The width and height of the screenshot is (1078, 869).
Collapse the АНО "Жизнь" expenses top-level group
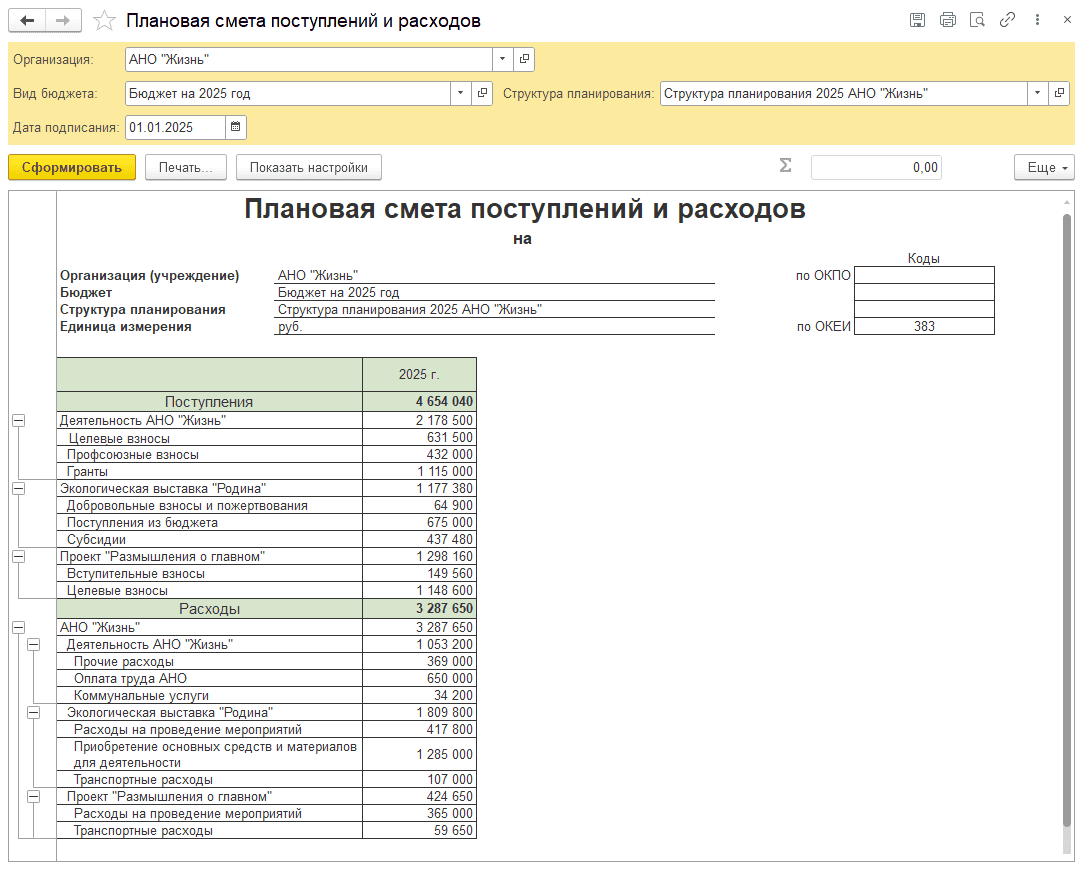point(17,627)
